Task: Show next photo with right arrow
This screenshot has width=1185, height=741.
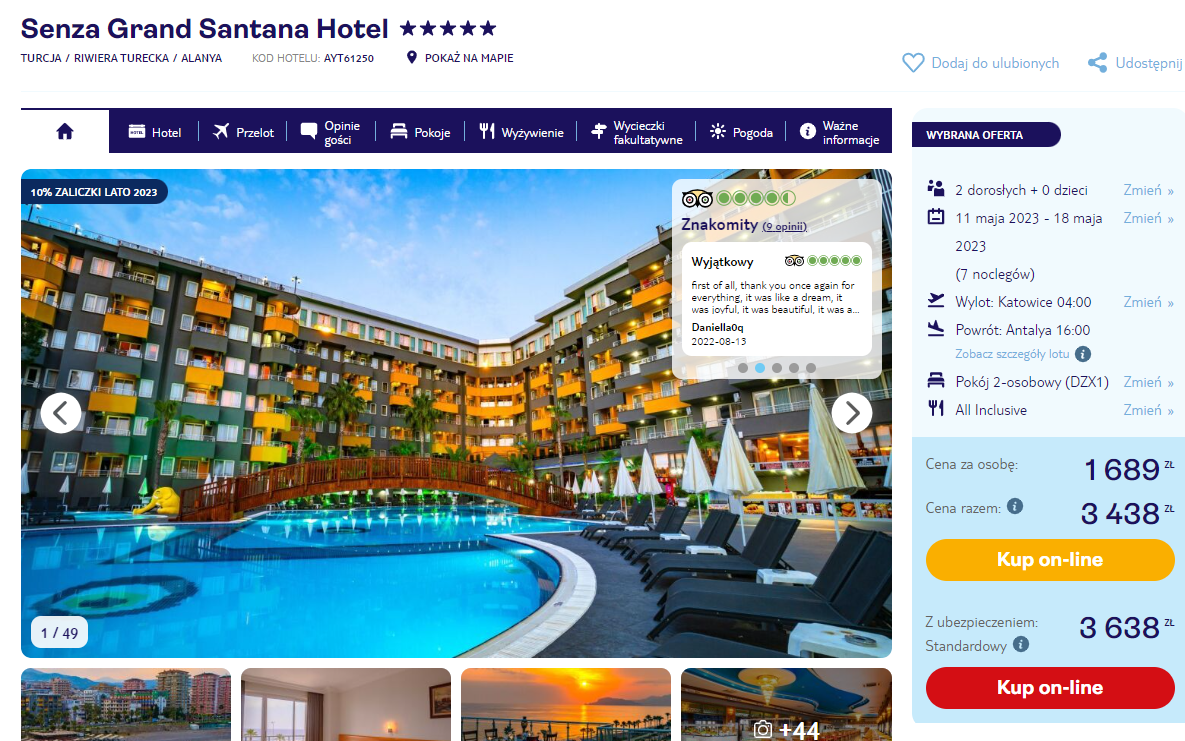Action: 852,413
